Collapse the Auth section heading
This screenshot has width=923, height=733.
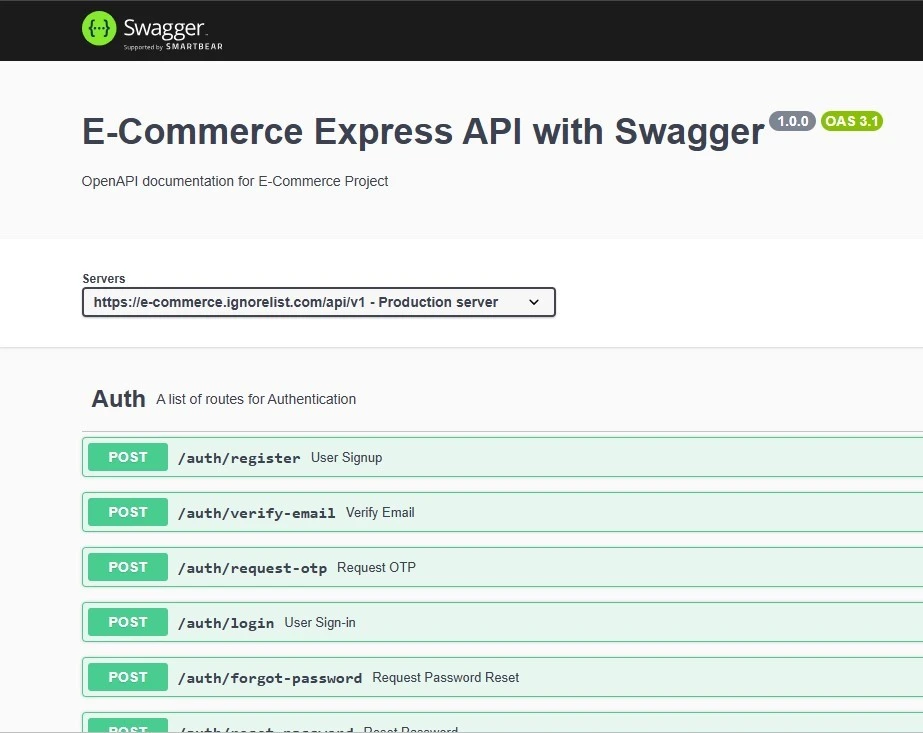[118, 399]
